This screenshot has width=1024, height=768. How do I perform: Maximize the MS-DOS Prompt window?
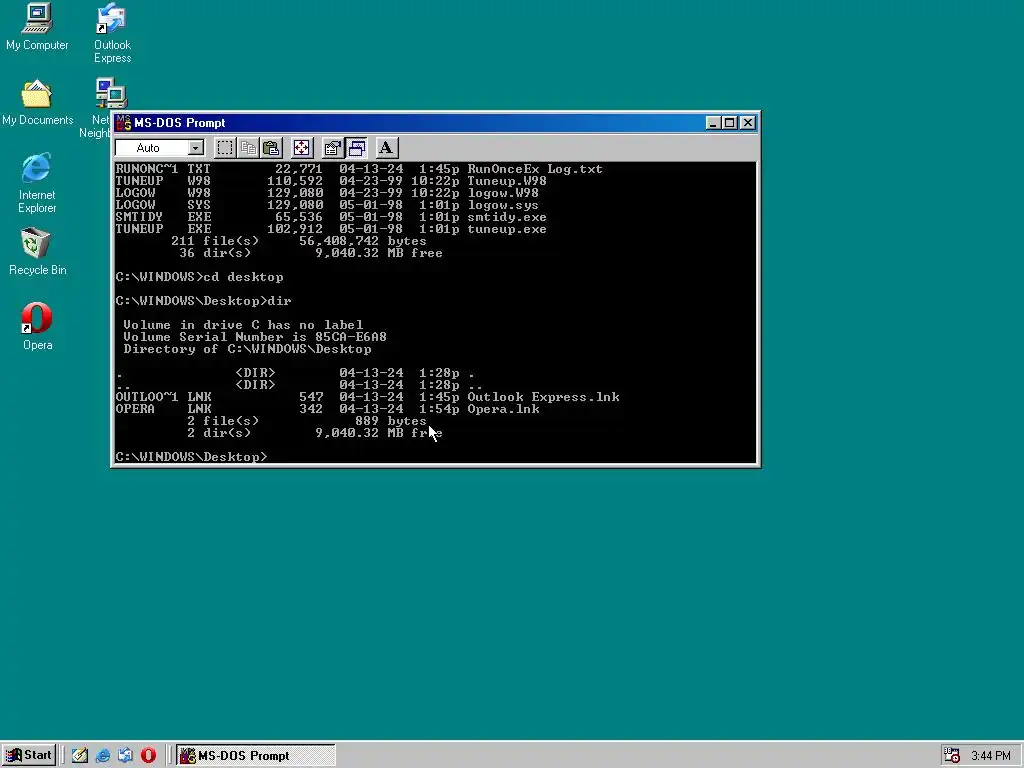729,123
